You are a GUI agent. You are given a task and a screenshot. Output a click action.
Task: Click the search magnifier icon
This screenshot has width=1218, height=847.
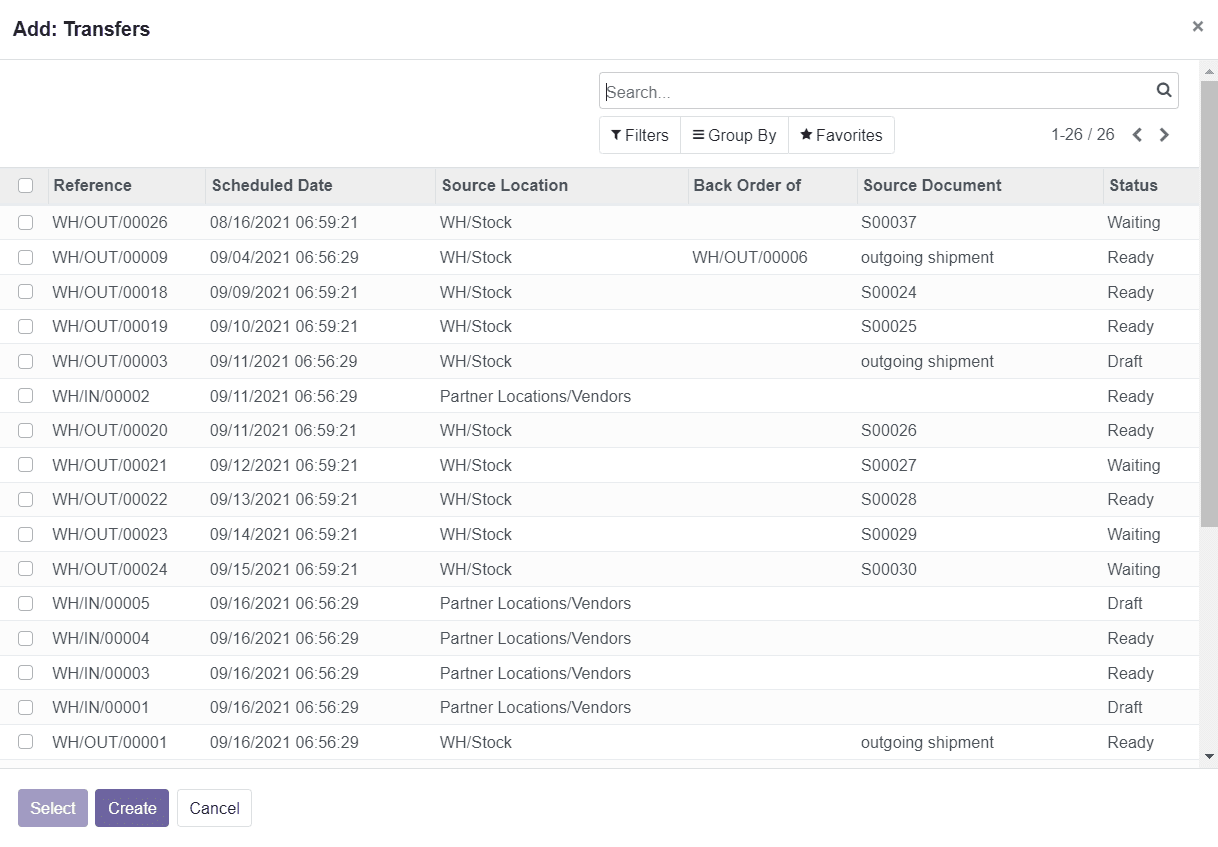click(1163, 90)
